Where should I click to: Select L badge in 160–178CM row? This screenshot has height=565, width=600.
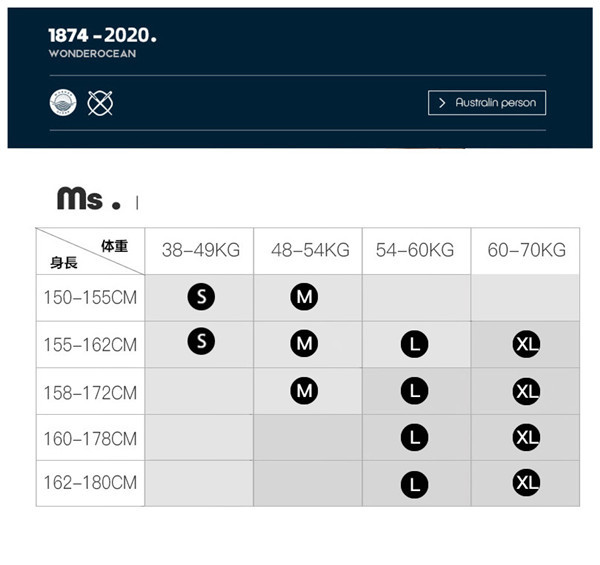click(414, 437)
